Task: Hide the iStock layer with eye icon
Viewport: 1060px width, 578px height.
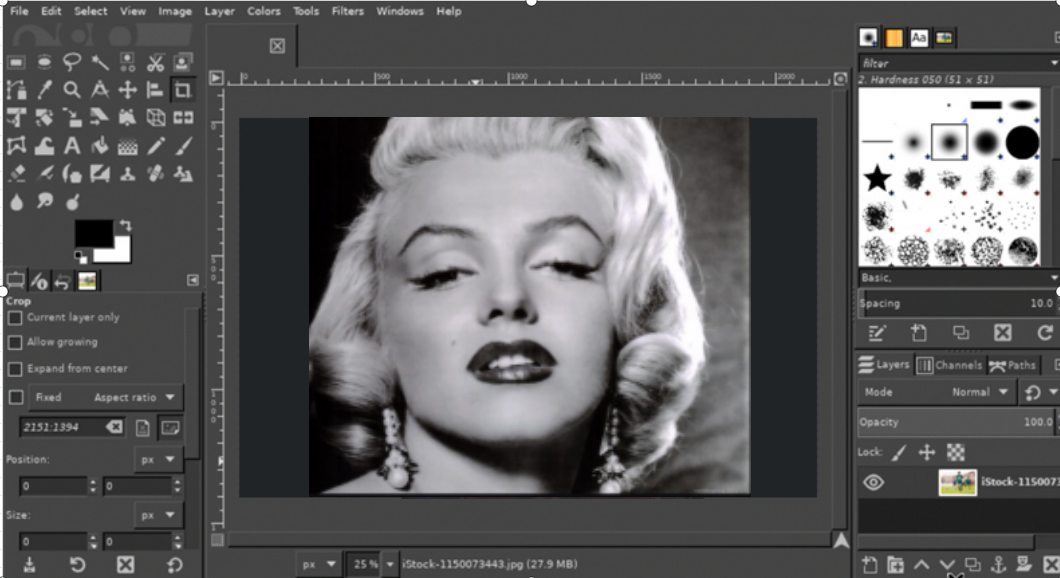Action: [x=873, y=483]
